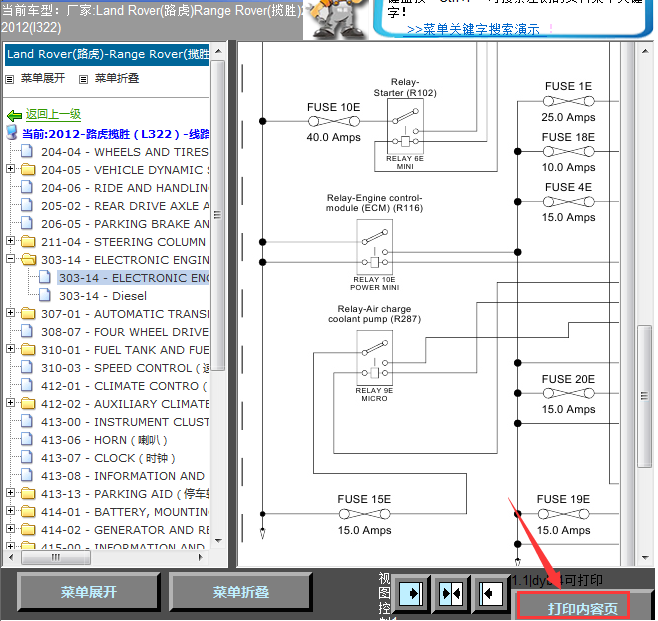
Task: Click diagram scroll up arrow
Action: point(645,51)
